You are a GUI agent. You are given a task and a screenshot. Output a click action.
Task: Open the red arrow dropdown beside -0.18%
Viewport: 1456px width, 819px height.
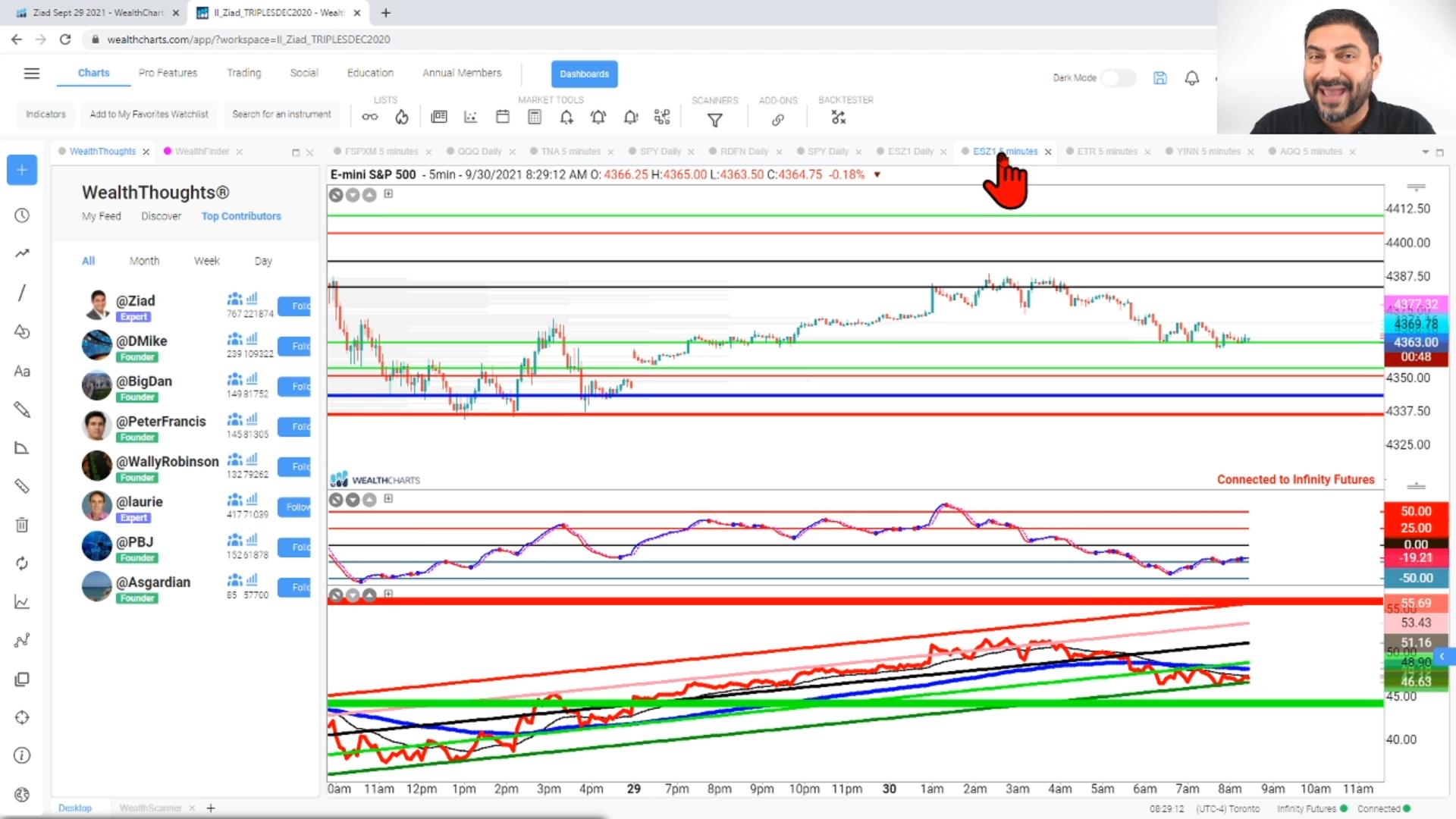877,174
